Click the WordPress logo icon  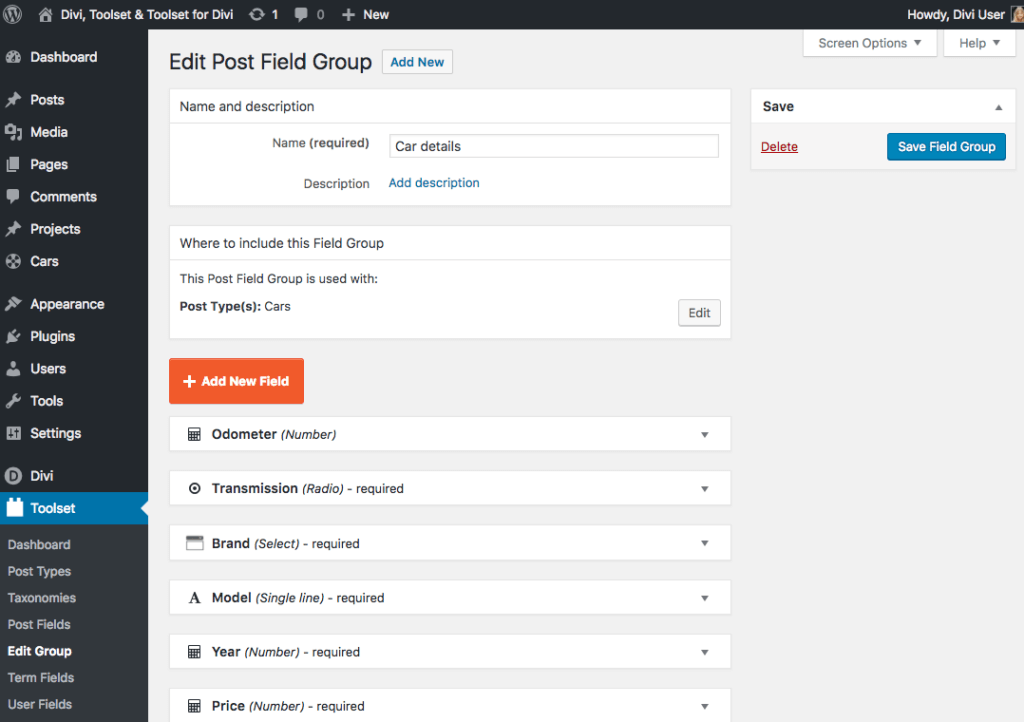coord(12,14)
